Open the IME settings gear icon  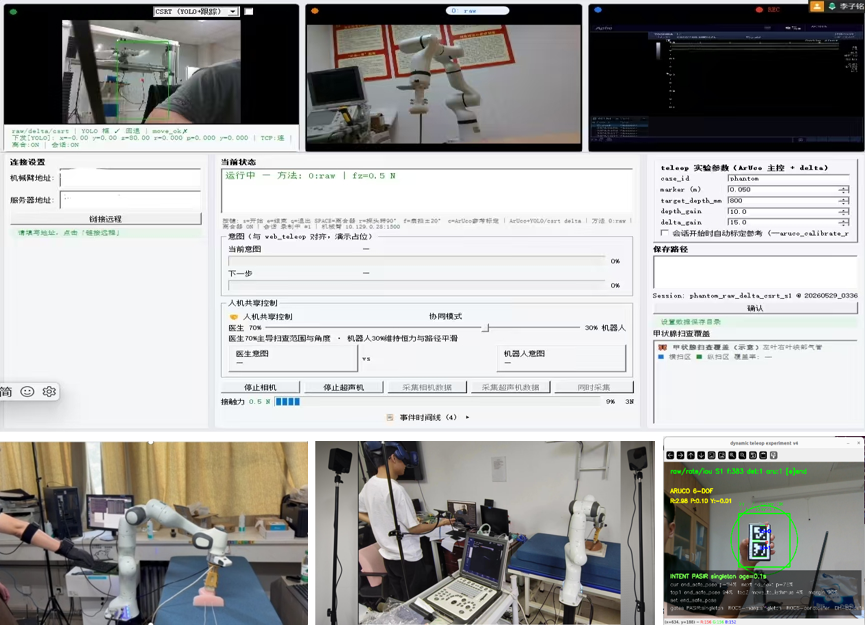point(49,392)
